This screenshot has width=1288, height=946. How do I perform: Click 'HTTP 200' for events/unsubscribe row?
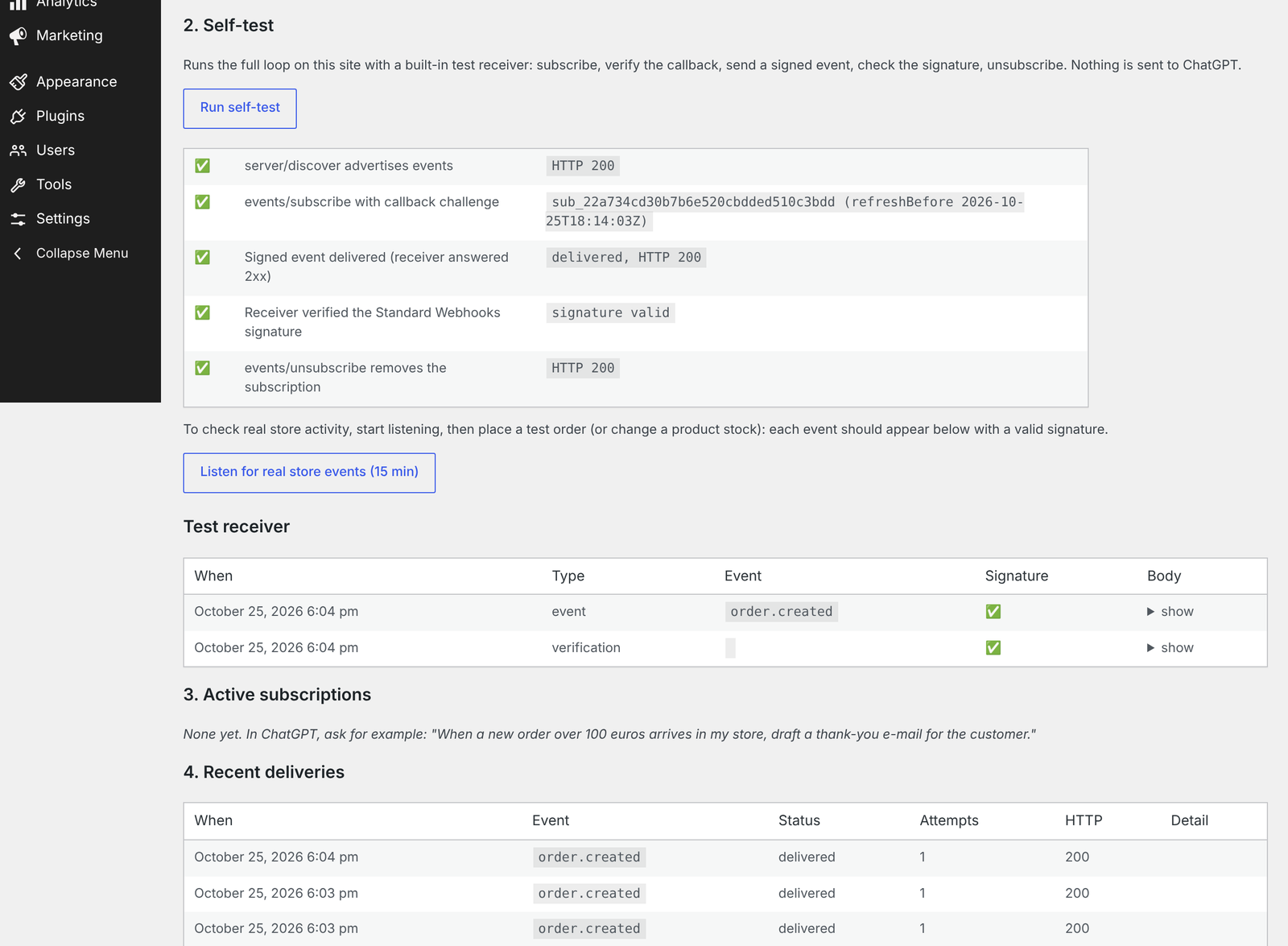(583, 369)
